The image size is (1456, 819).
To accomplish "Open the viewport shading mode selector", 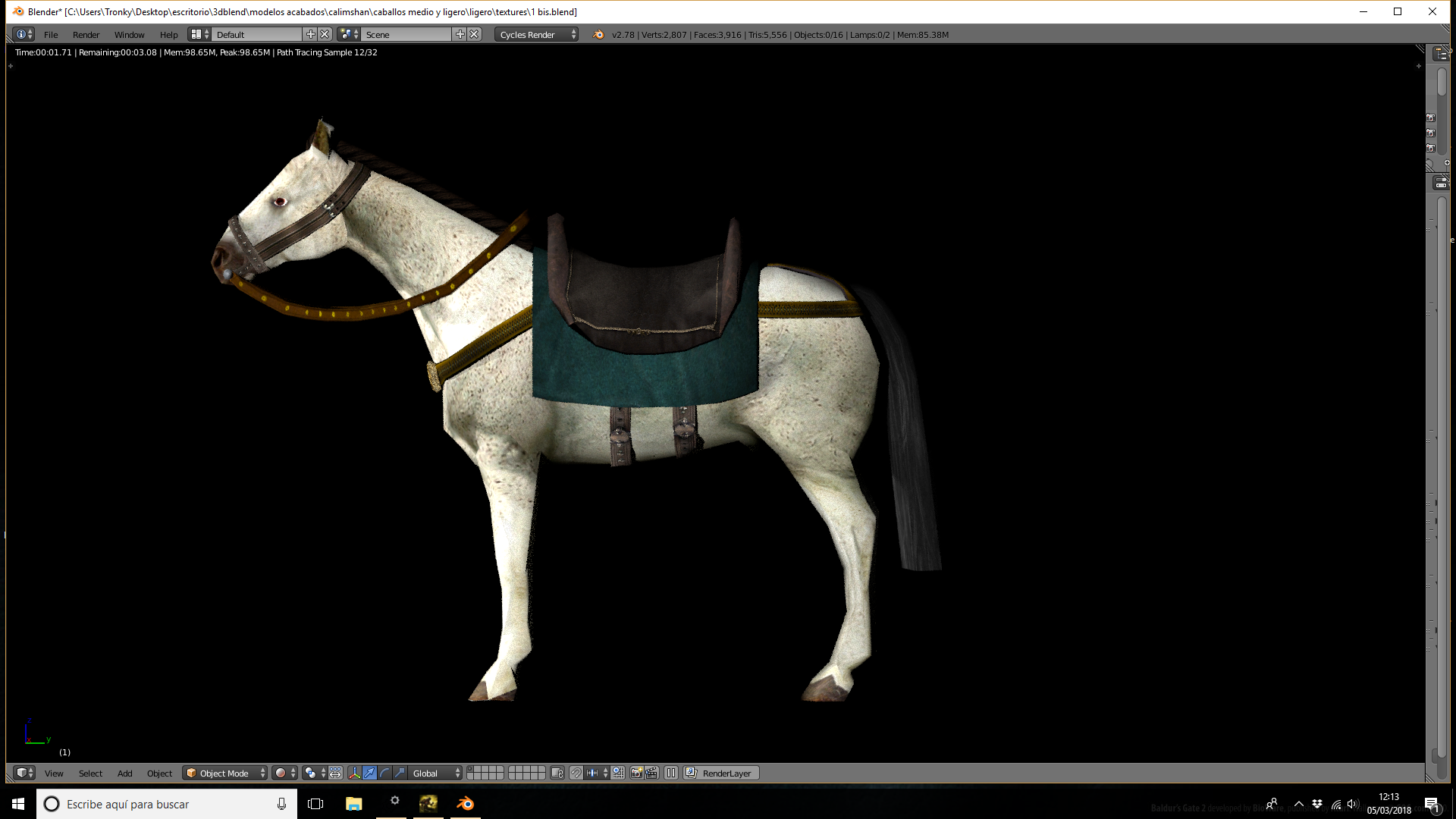I will point(285,773).
